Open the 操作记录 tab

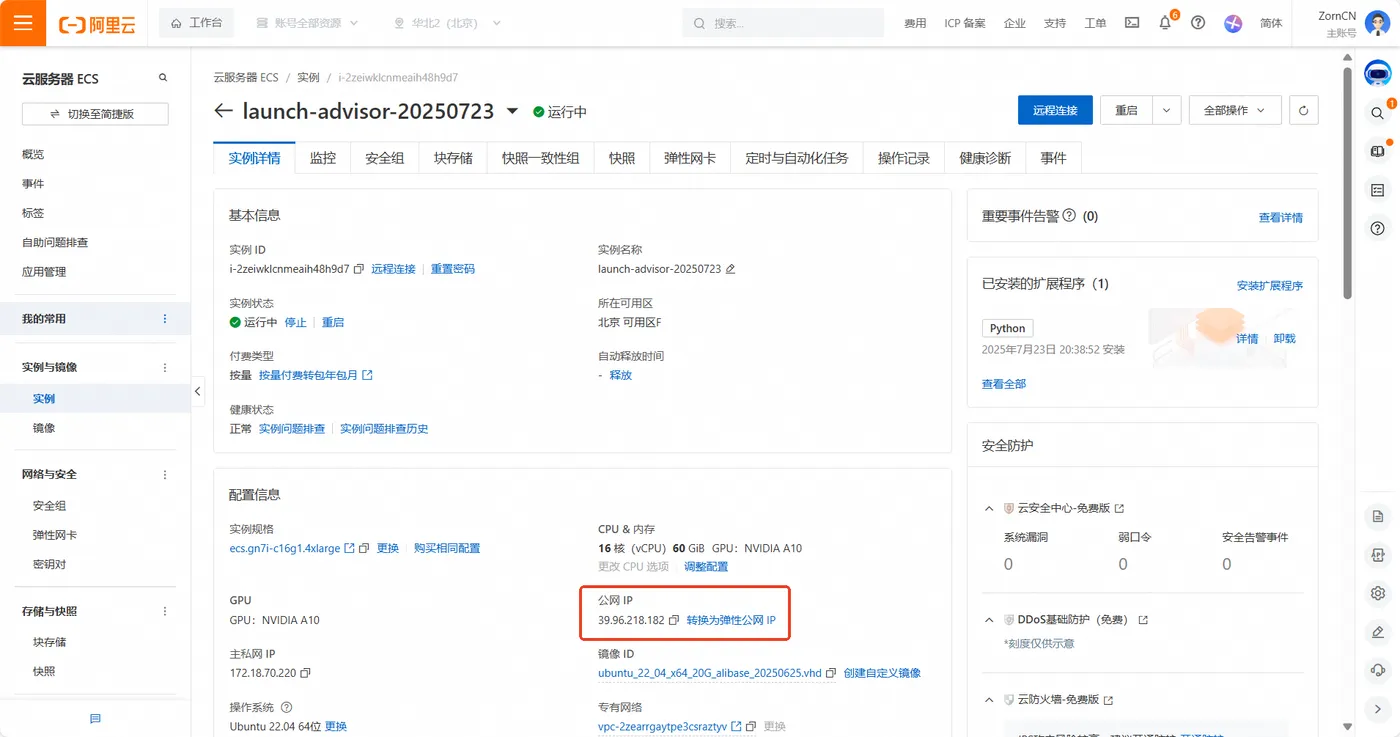pos(904,158)
